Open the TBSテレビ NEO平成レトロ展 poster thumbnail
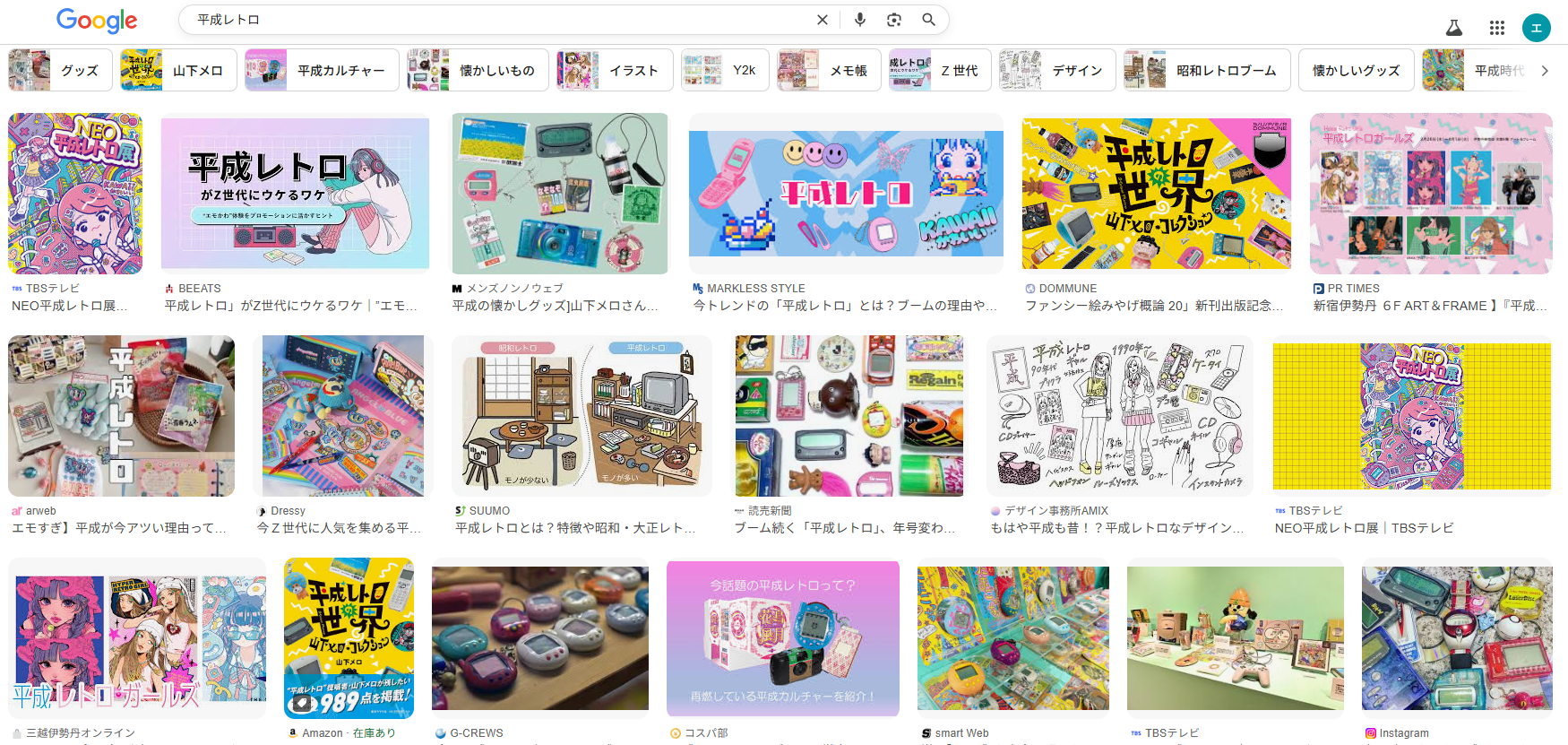Viewport: 1568px width, 745px height. [x=75, y=194]
